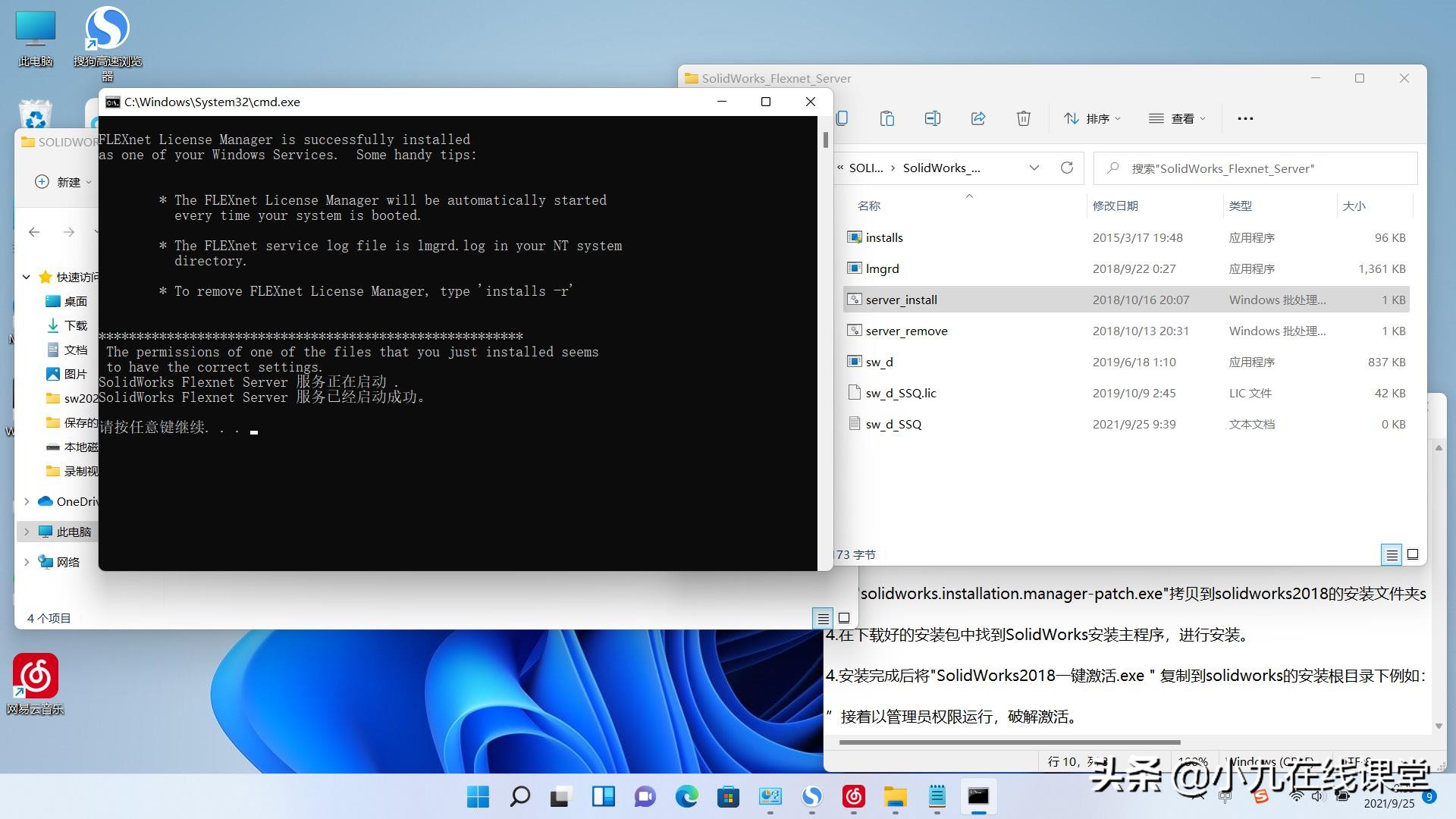Click the Paste icon in Explorer toolbar
The height and width of the screenshot is (819, 1456).
(887, 118)
